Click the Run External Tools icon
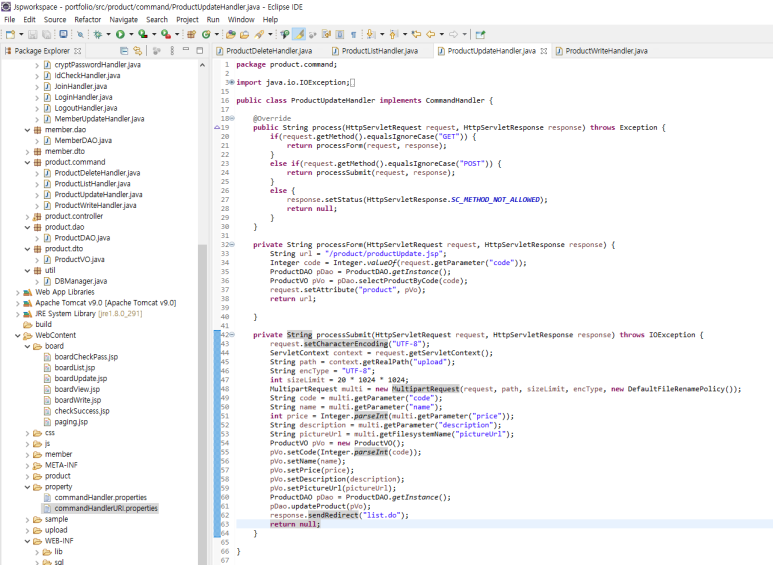 coord(166,35)
